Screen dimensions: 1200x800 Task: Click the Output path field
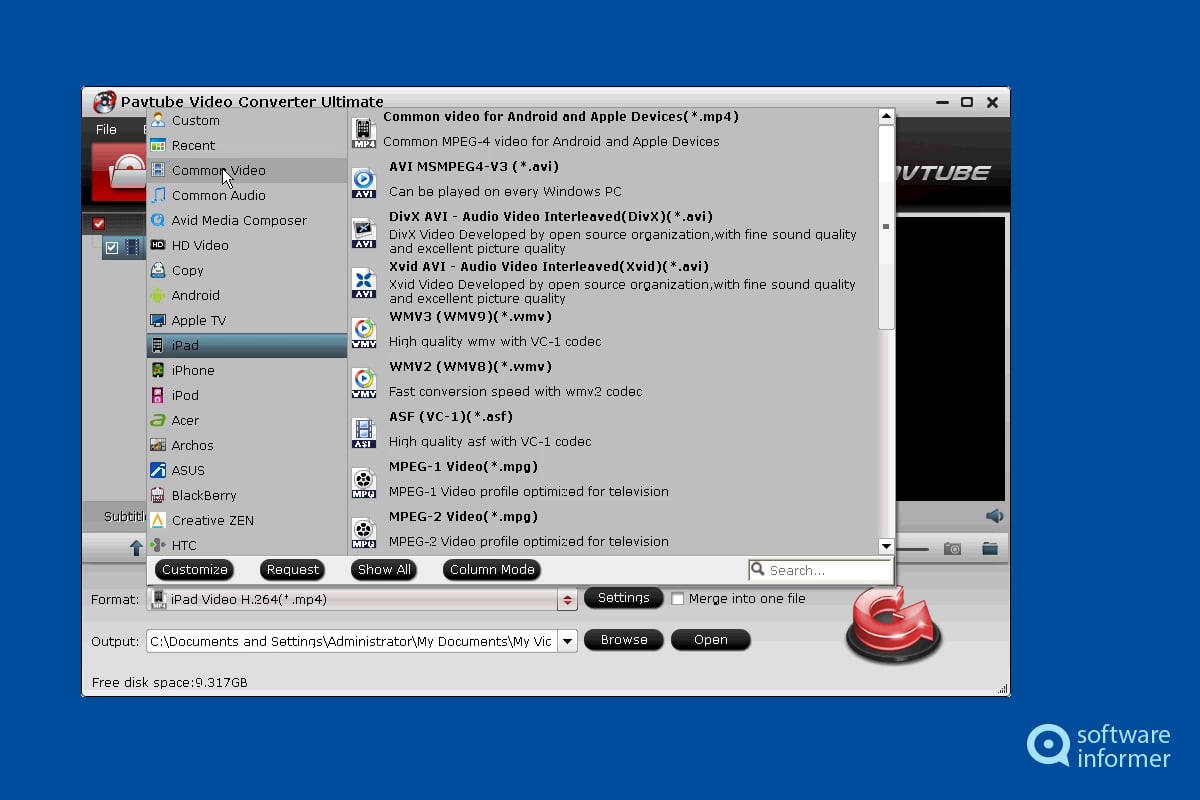(x=352, y=642)
